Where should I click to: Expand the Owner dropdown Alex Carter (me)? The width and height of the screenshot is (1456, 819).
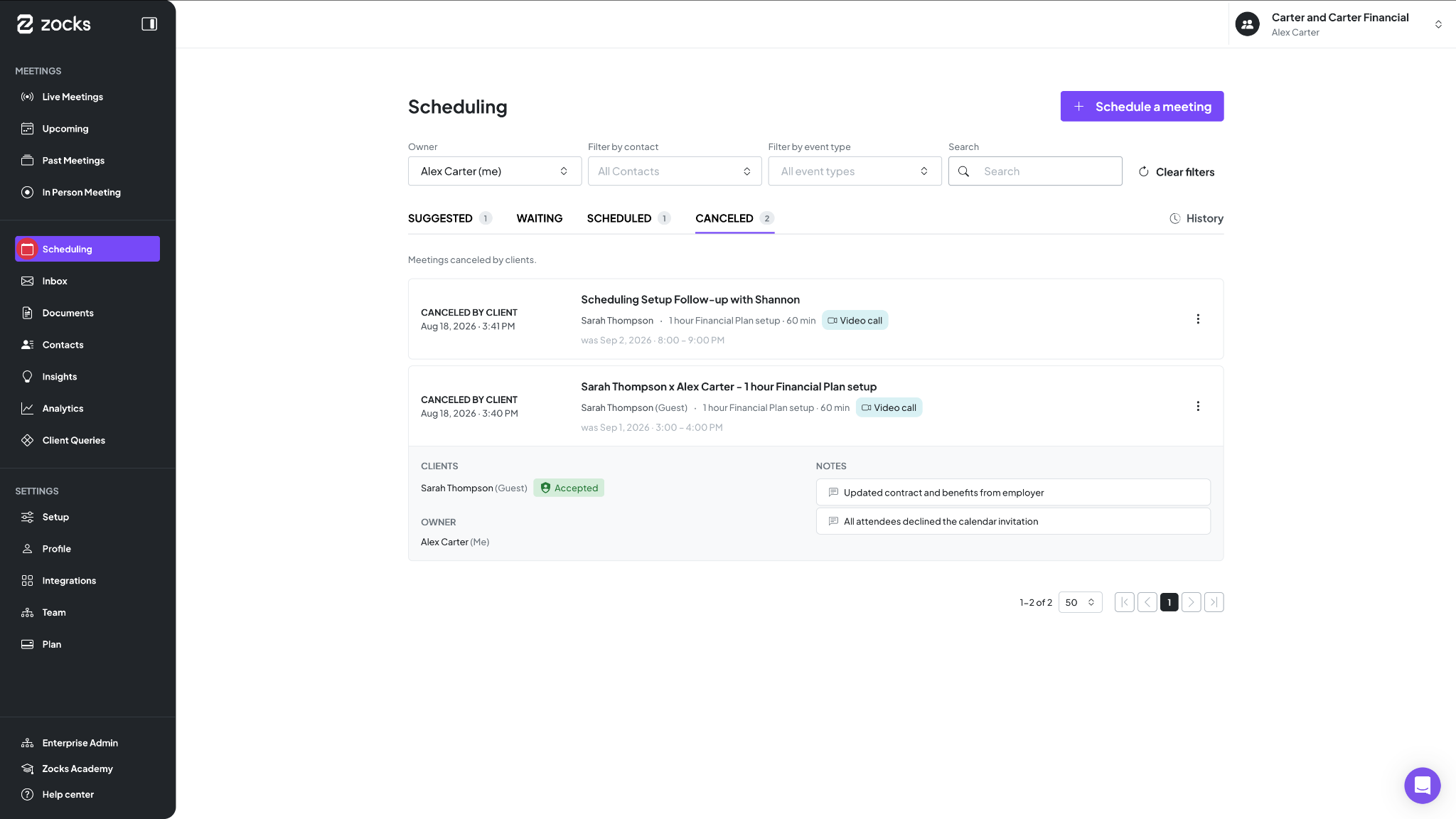tap(495, 171)
